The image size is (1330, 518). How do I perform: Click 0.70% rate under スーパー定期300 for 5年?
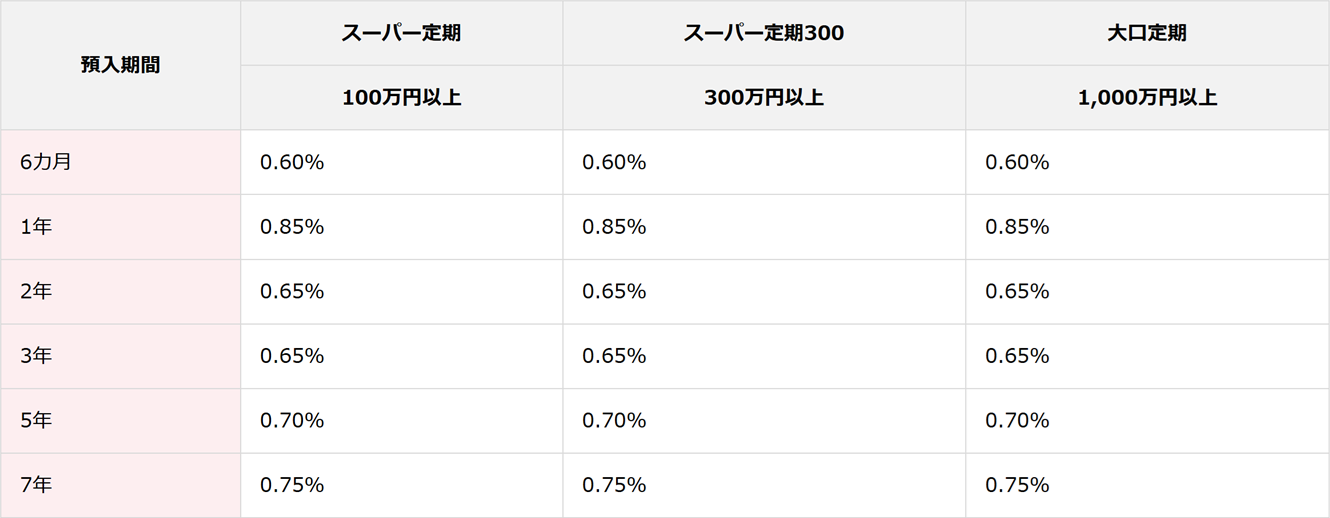614,421
